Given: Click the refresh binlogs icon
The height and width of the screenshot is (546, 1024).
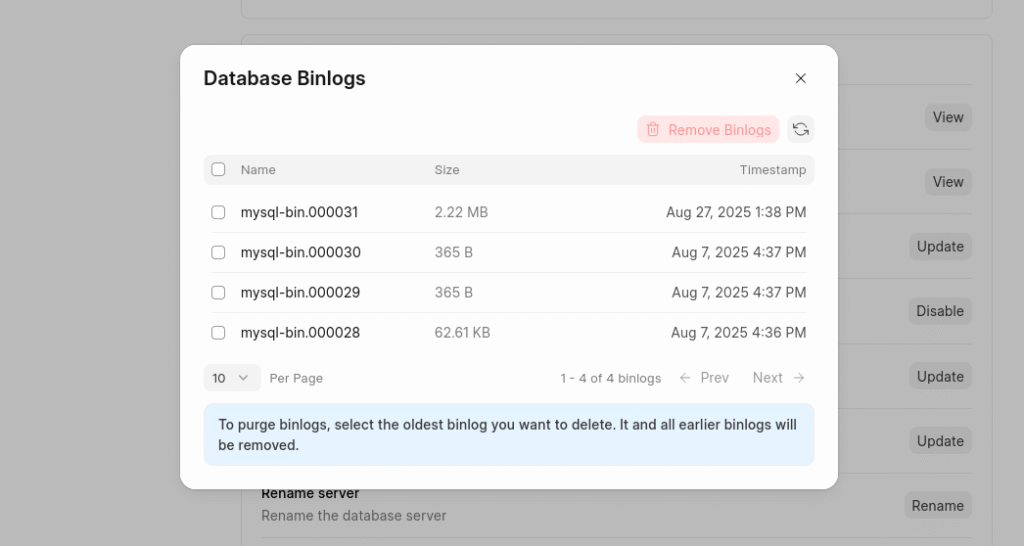Looking at the screenshot, I should pyautogui.click(x=800, y=129).
